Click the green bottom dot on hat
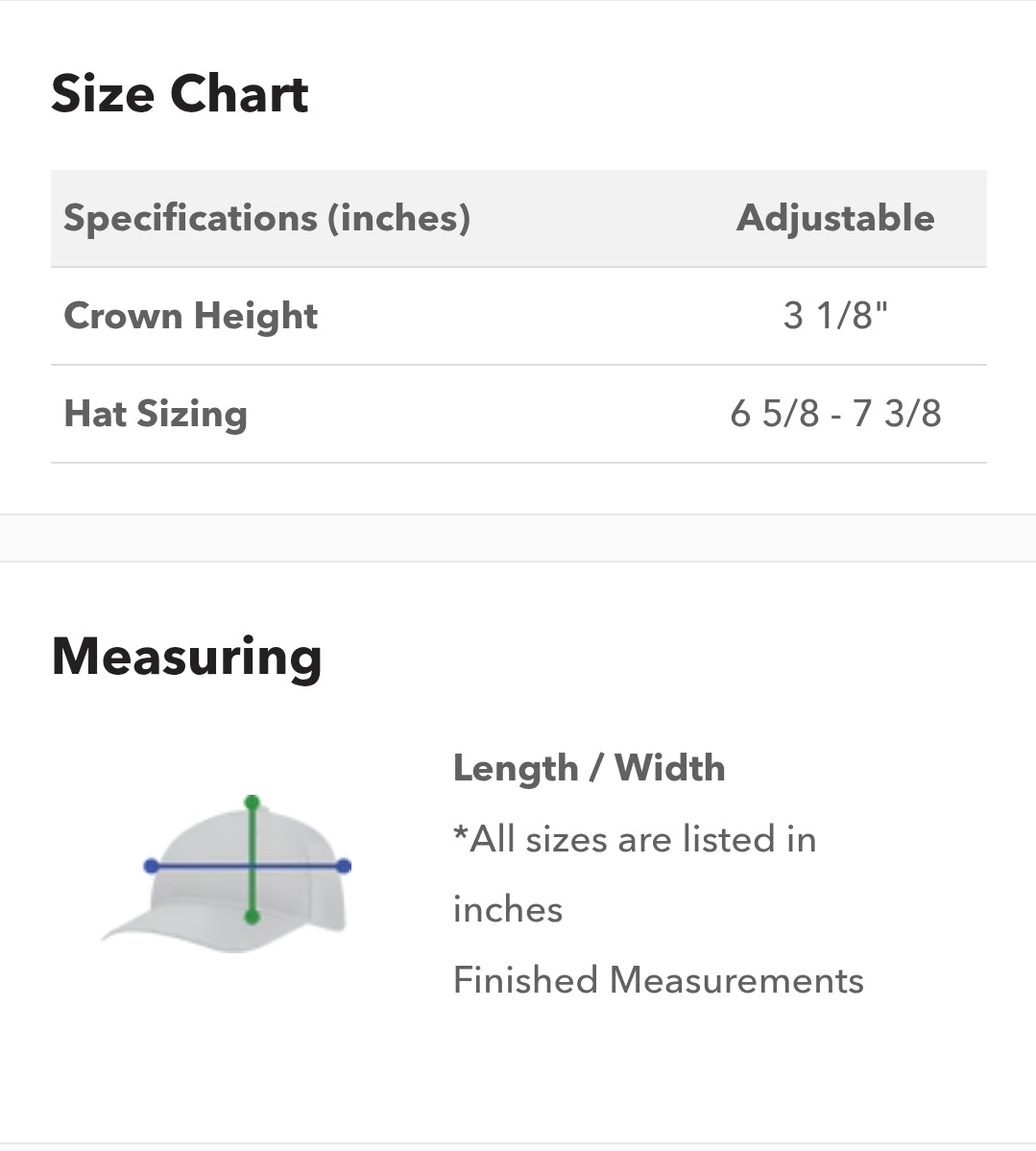This screenshot has height=1151, width=1036. pos(252,918)
